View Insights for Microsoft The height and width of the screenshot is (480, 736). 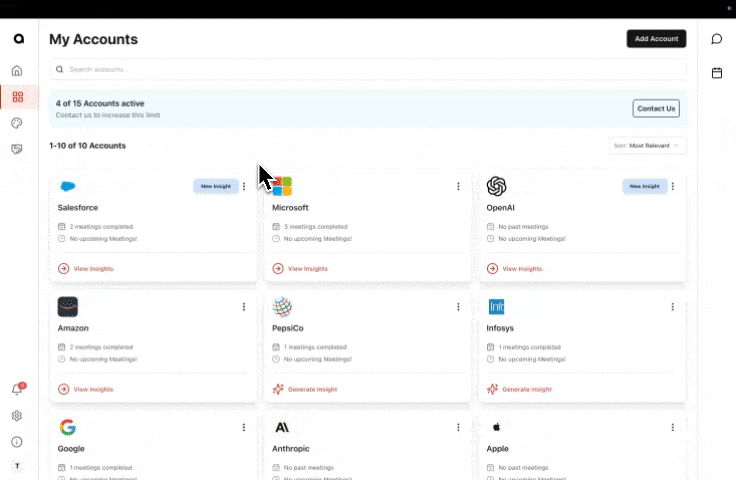click(300, 269)
